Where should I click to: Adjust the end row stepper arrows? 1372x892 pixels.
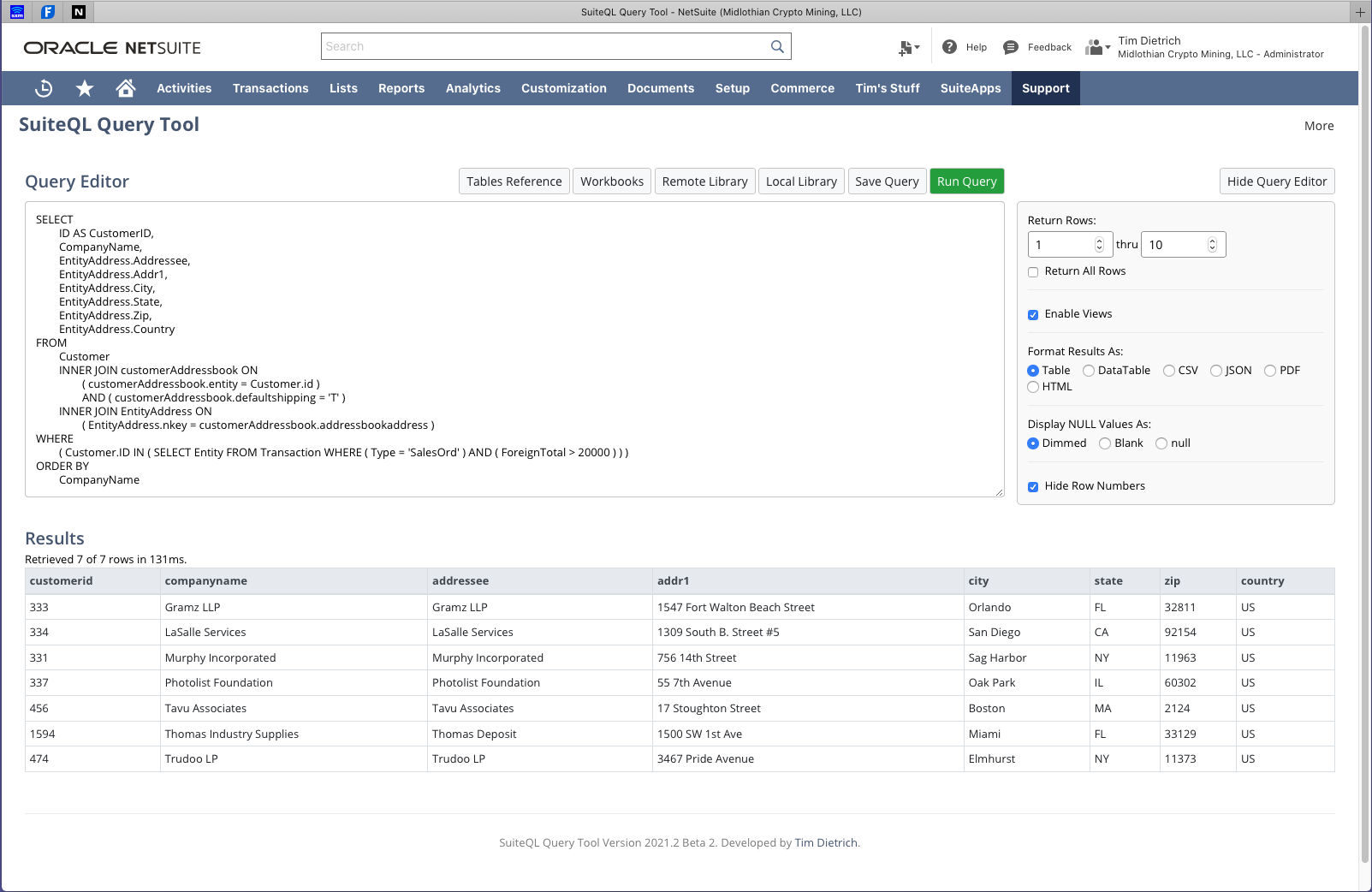pos(1213,245)
